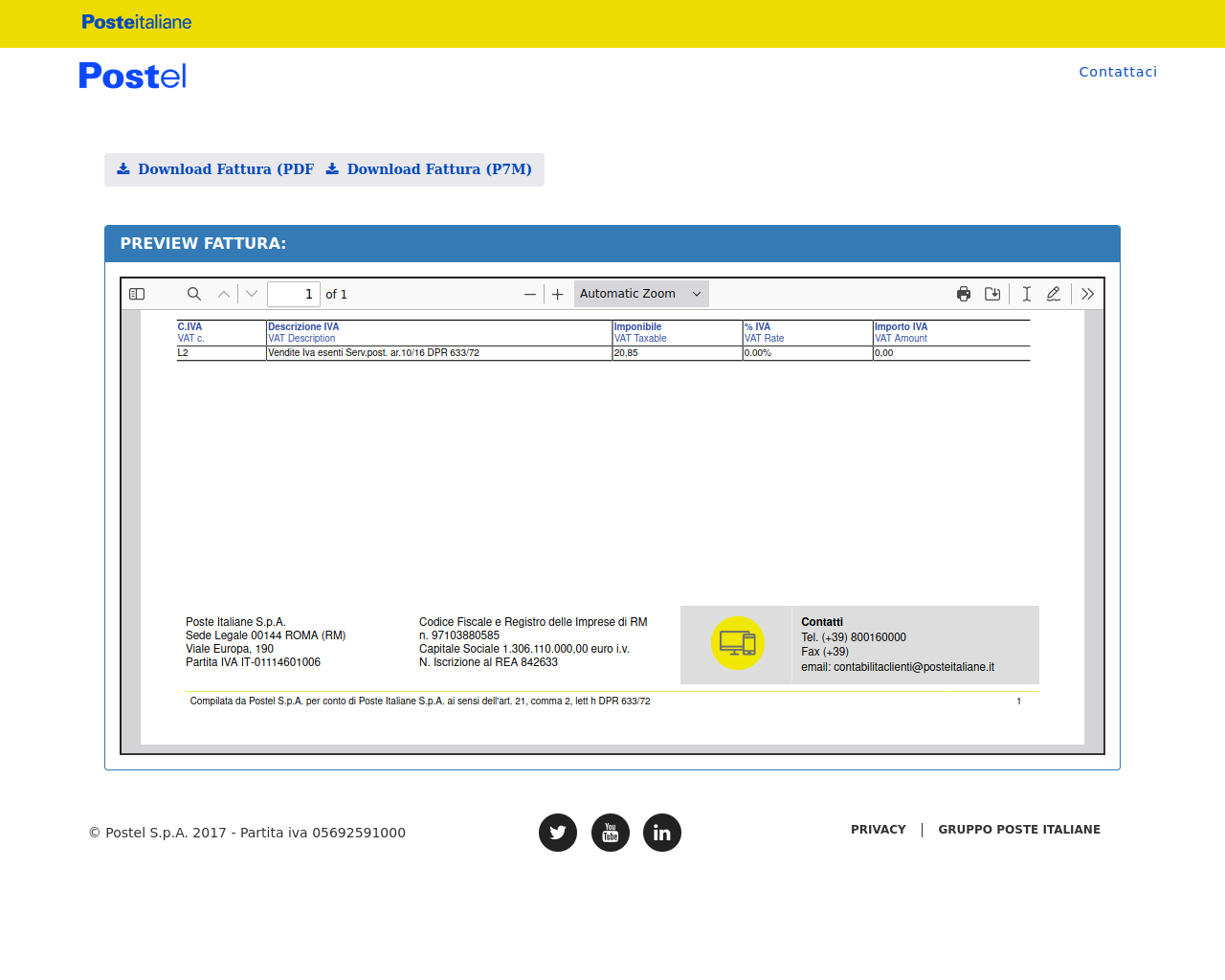Go to previous page arrow
Image resolution: width=1225 pixels, height=980 pixels.
tap(224, 294)
